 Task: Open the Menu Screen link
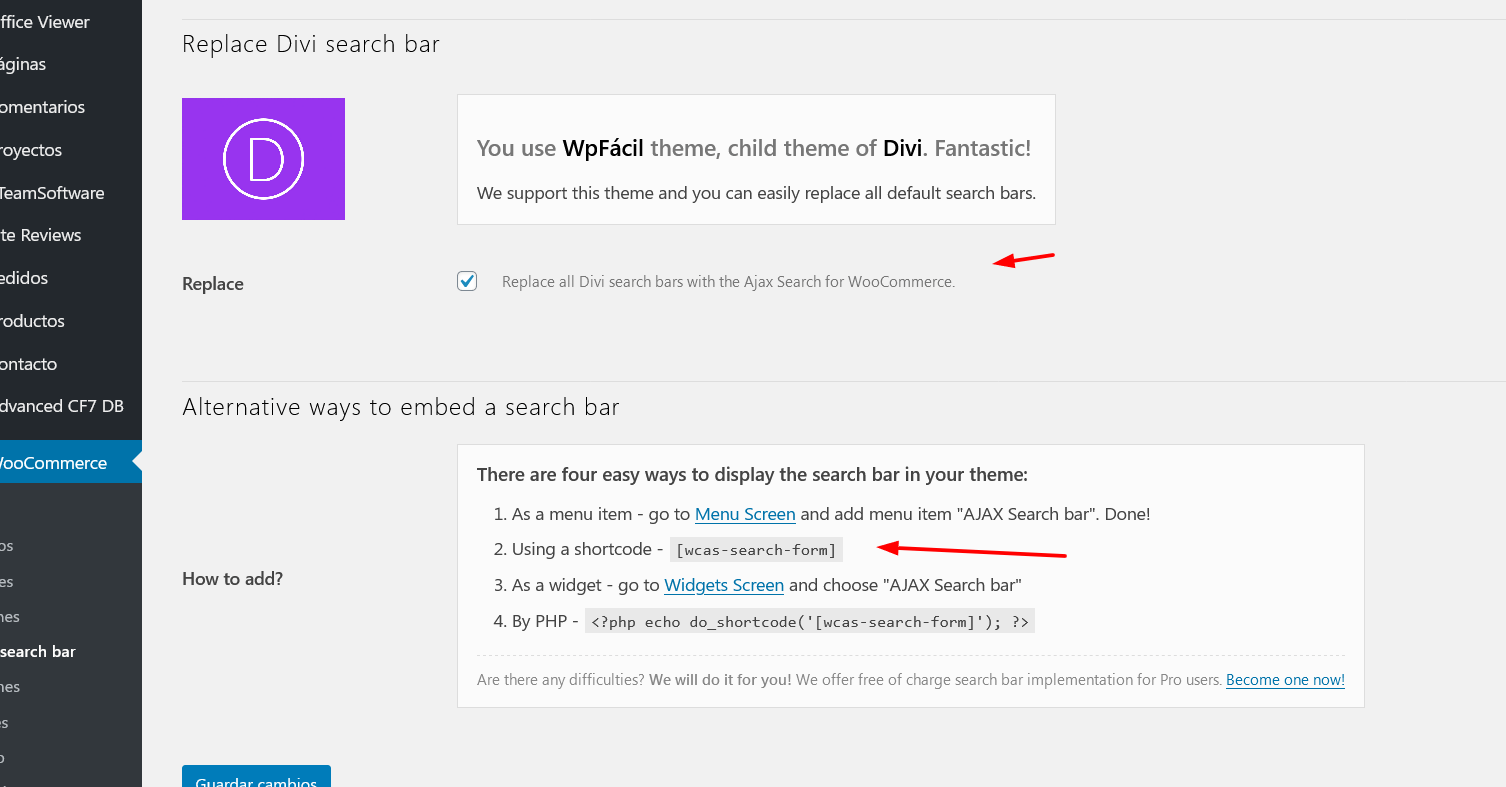point(745,514)
